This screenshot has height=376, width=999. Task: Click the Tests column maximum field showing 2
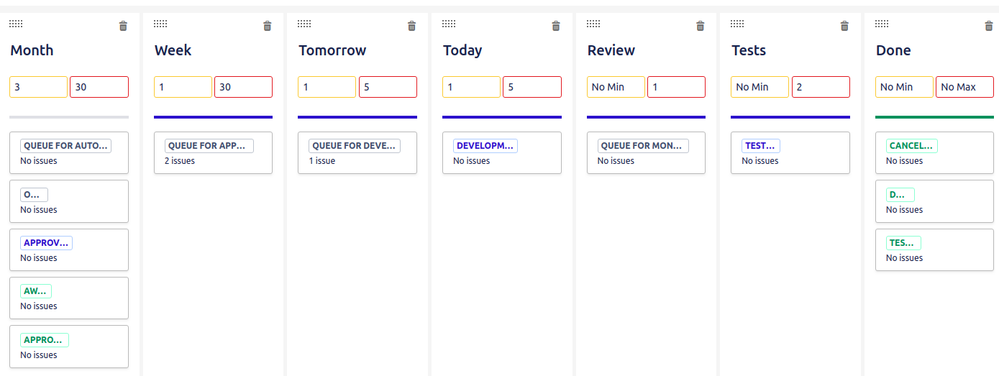coord(821,87)
